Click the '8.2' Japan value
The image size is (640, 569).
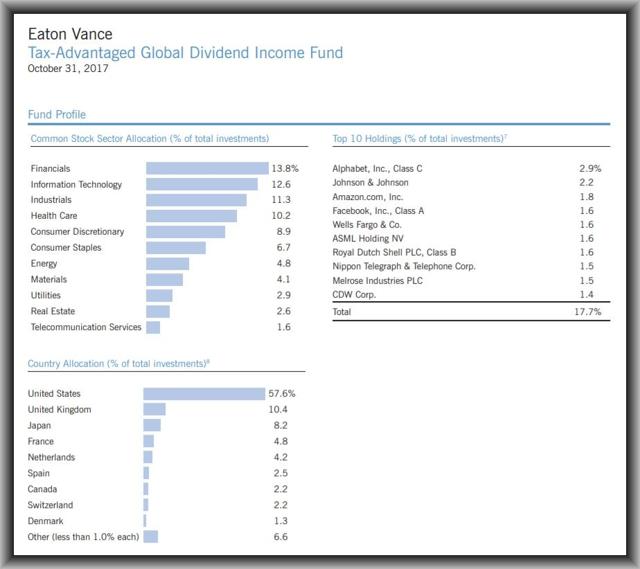point(280,425)
